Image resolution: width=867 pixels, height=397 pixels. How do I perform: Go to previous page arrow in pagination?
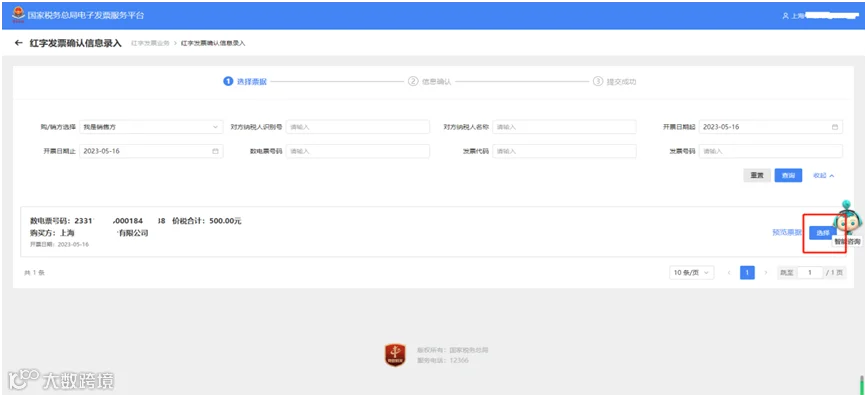pyautogui.click(x=729, y=273)
